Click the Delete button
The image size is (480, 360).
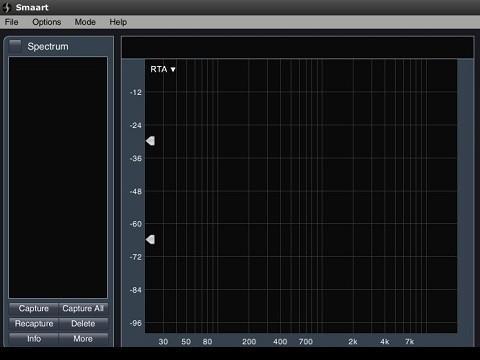(83, 324)
